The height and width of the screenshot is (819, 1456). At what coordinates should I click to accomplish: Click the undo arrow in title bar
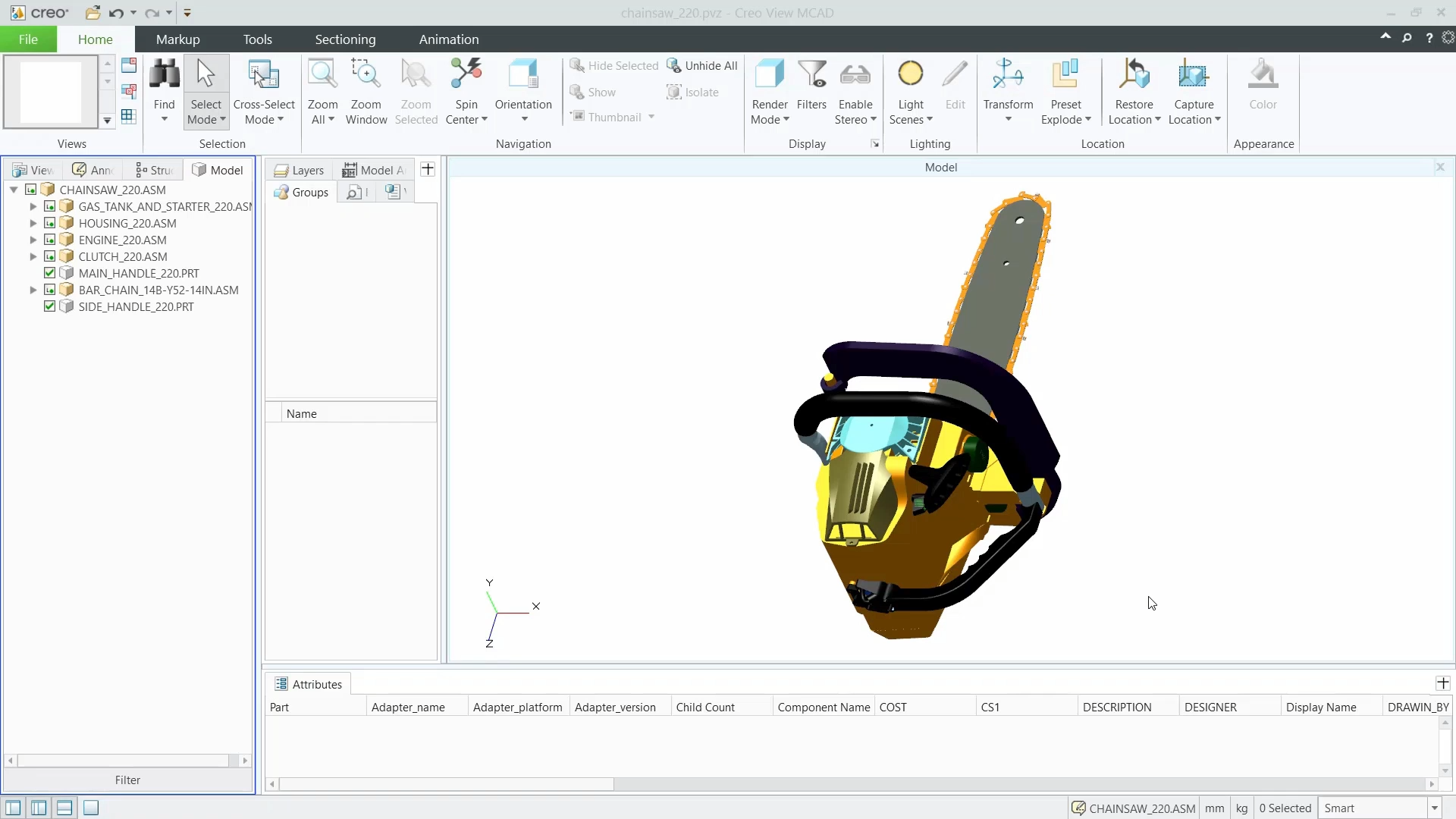pyautogui.click(x=115, y=13)
